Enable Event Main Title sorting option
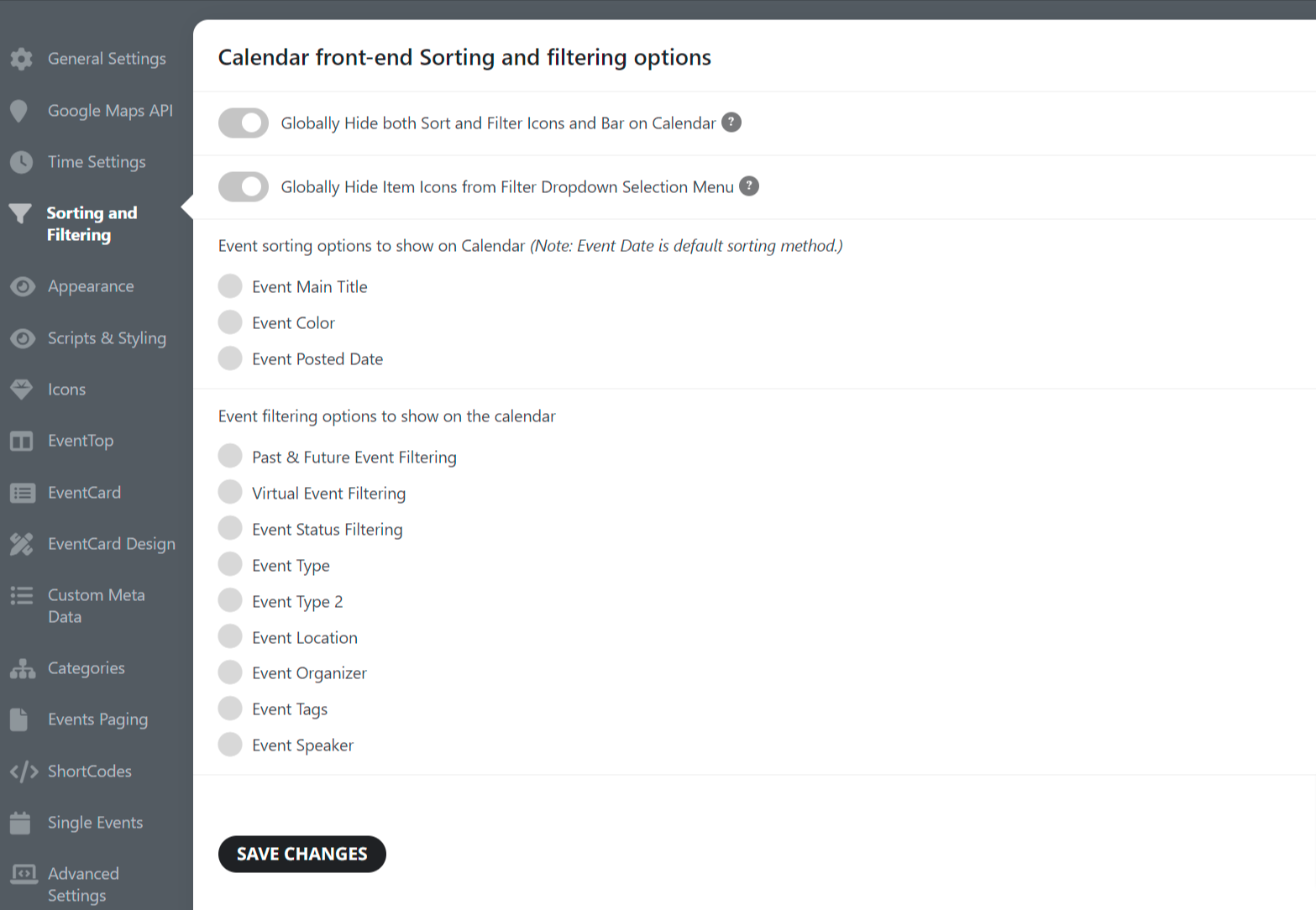Viewport: 1316px width, 910px height. pyautogui.click(x=230, y=286)
